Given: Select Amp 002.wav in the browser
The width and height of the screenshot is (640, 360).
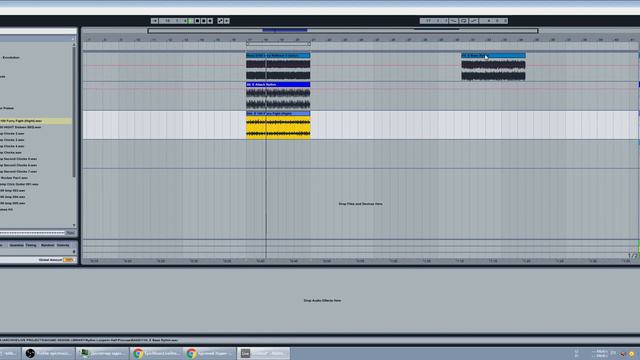Looking at the screenshot, I should coord(12,191).
